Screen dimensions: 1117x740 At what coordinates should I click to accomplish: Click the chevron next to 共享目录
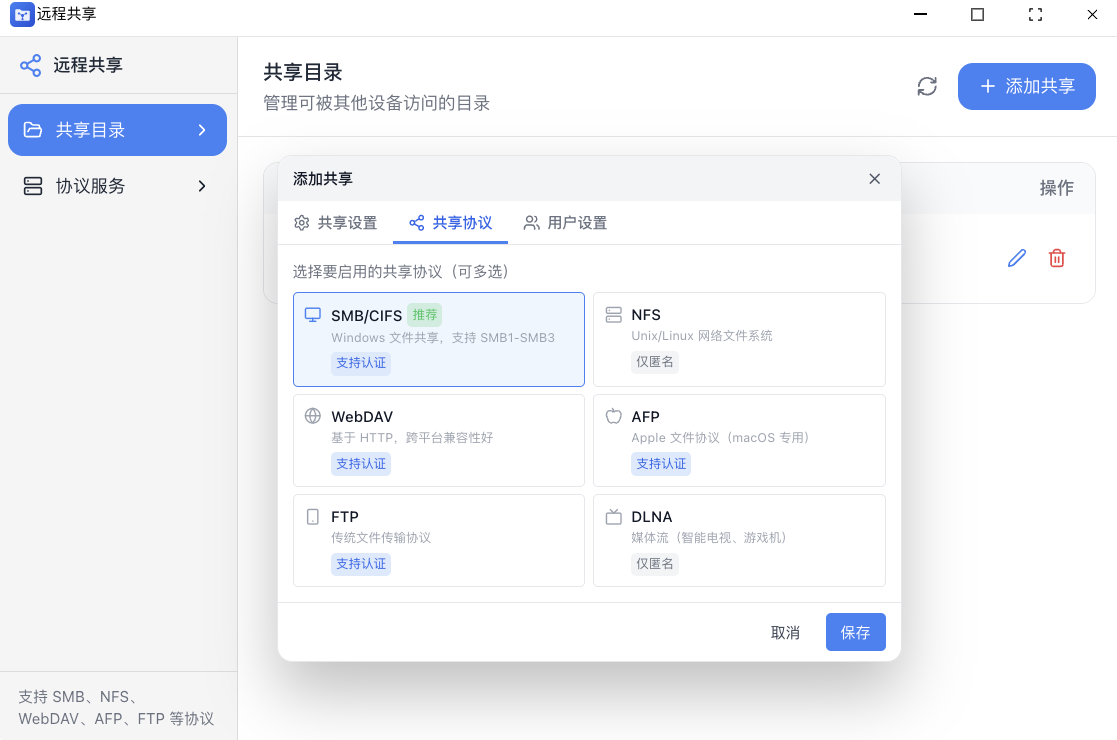[x=202, y=130]
